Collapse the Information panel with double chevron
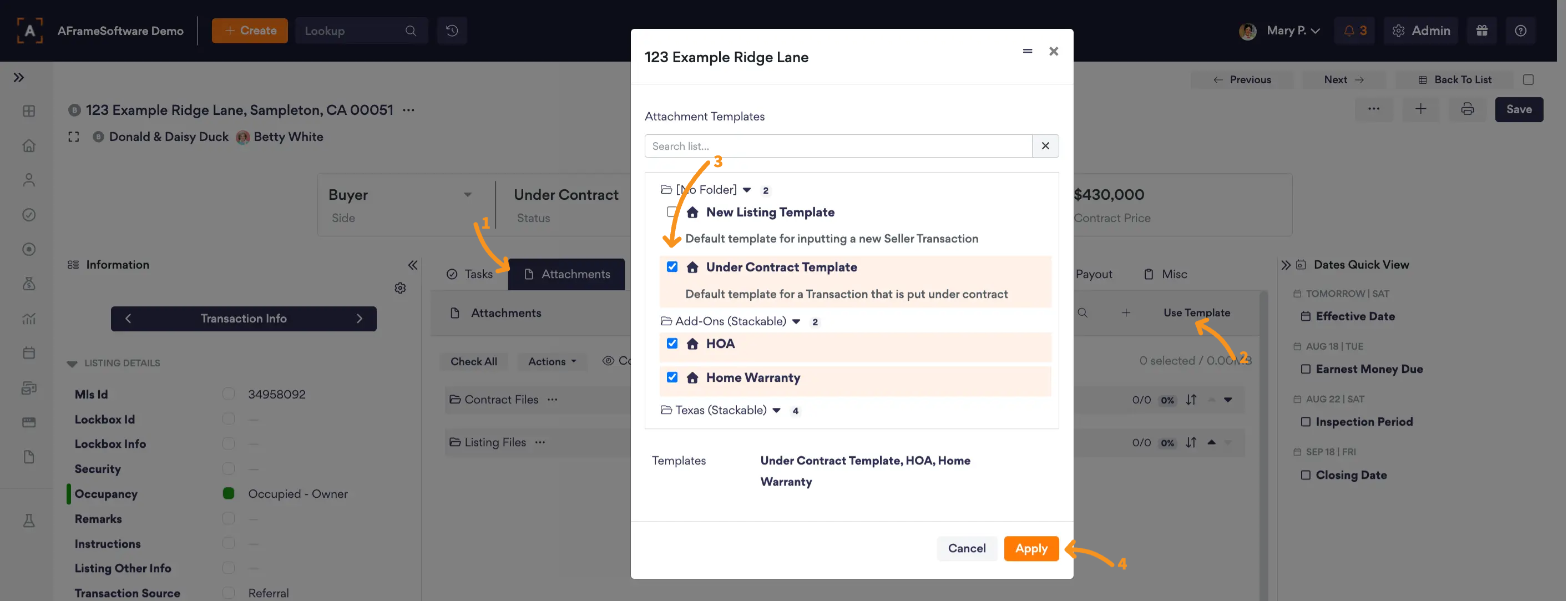1568x601 pixels. [413, 265]
